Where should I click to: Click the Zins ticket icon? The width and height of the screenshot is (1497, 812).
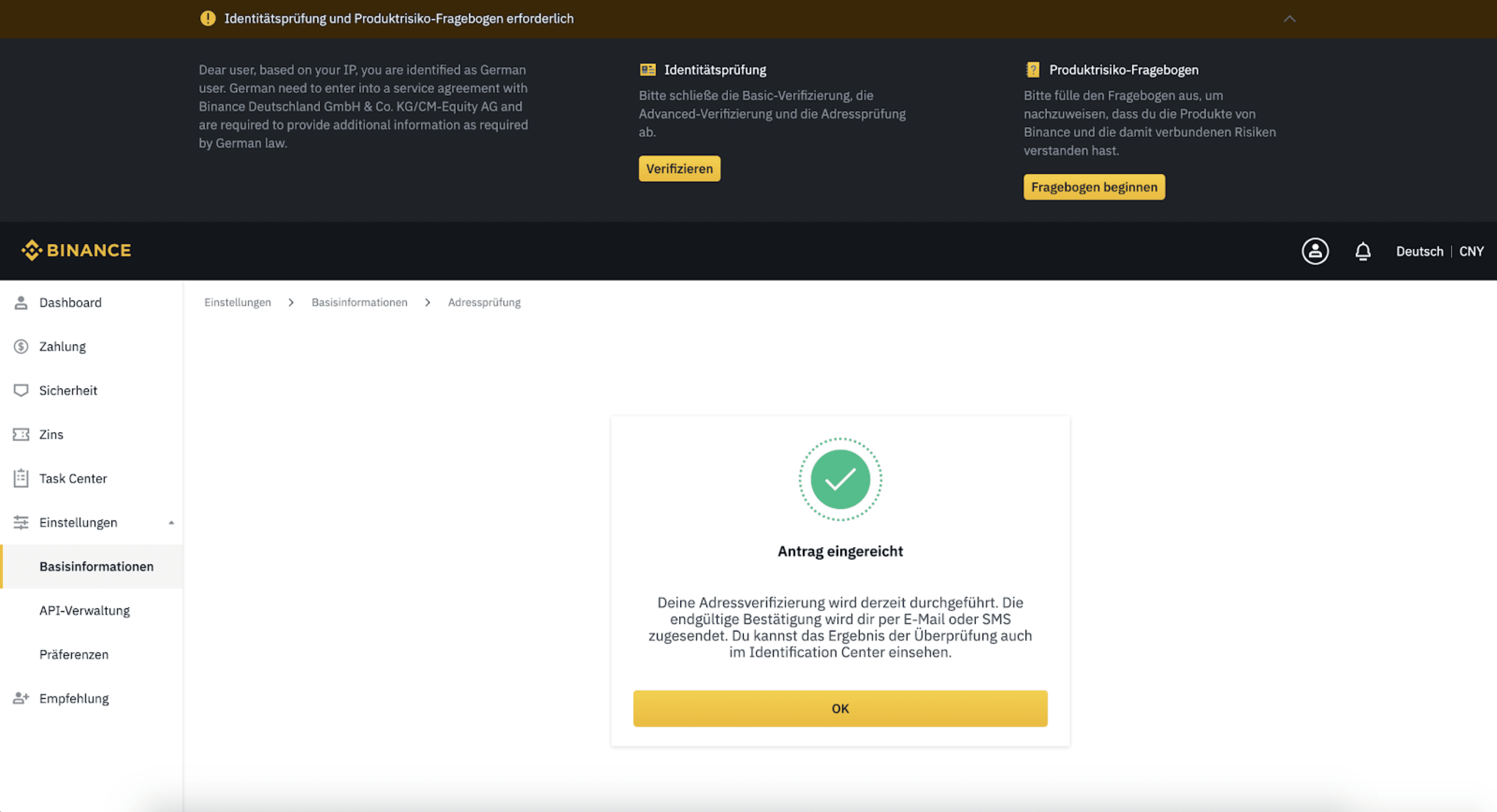point(21,434)
